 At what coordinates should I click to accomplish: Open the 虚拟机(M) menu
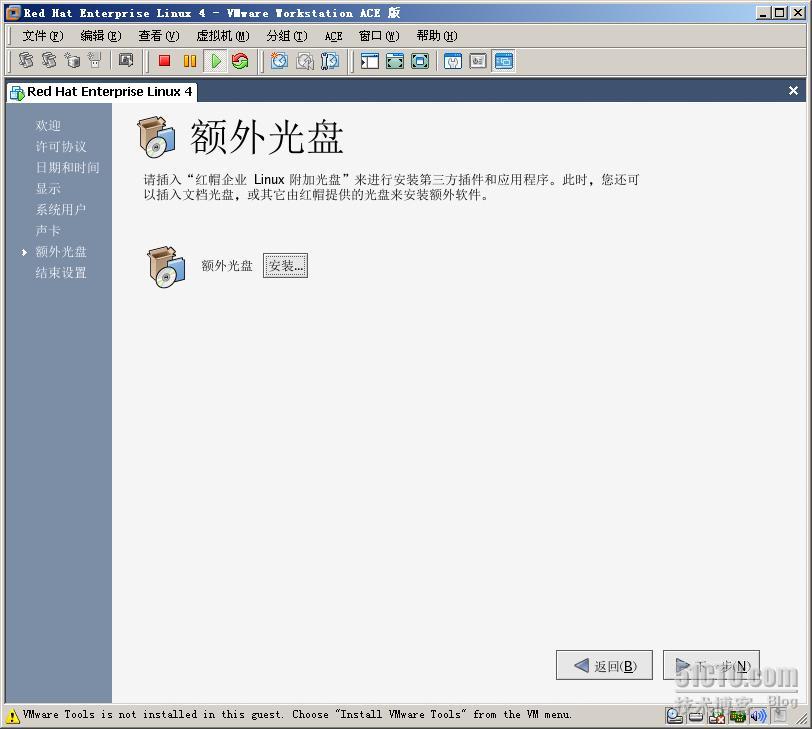pos(223,36)
